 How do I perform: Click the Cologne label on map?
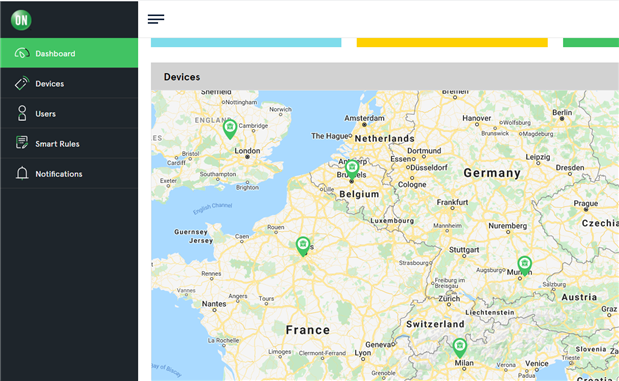click(412, 184)
